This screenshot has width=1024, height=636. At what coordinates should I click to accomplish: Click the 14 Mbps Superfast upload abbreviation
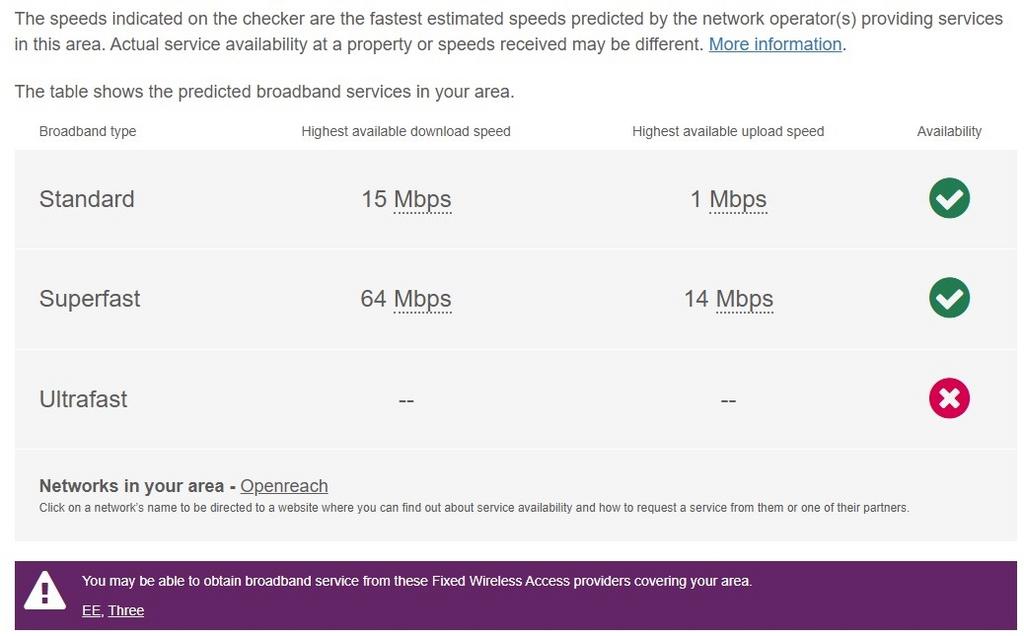[744, 299]
